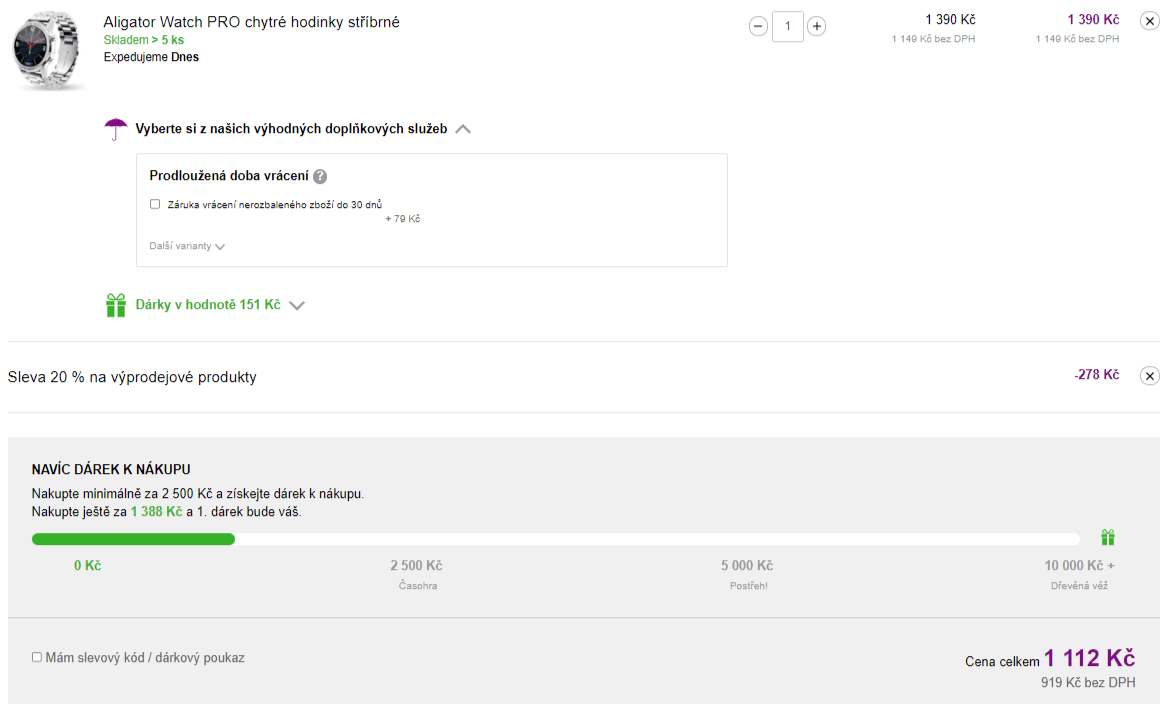This screenshot has height=704, width=1168.
Task: Increase watch quantity with plus button
Action: click(816, 27)
